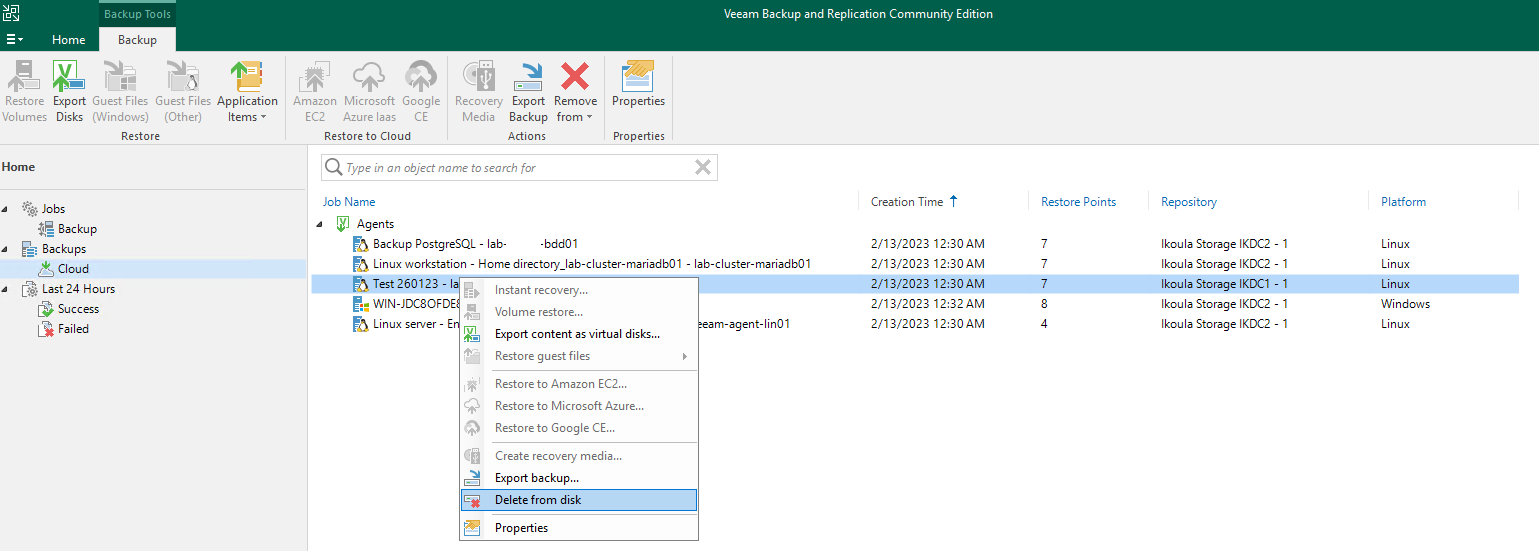
Task: Sort by Job Name column header
Action: 349,201
